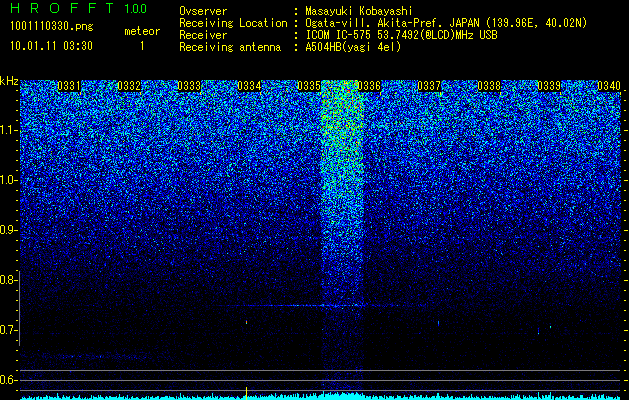The width and height of the screenshot is (629, 400).
Task: Click the meteor count value 1
Action: click(x=142, y=46)
